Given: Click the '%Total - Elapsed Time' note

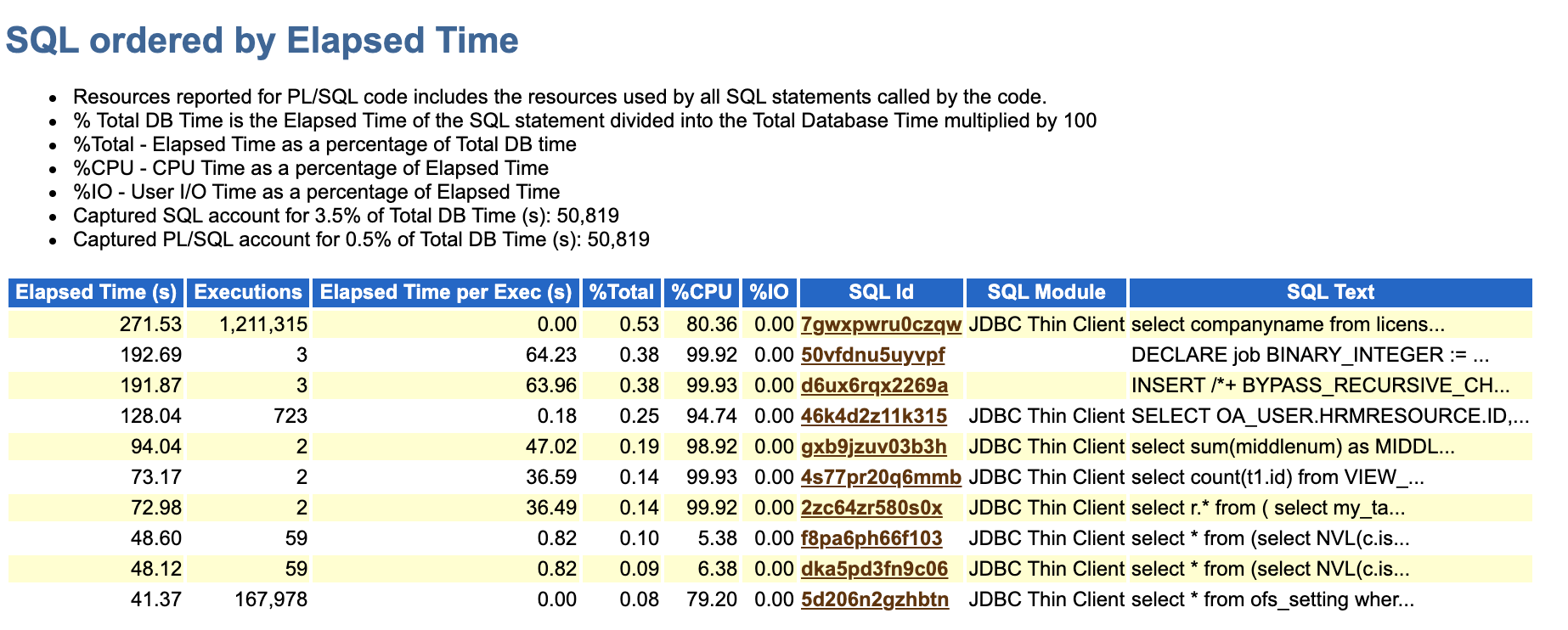Looking at the screenshot, I should 324,144.
